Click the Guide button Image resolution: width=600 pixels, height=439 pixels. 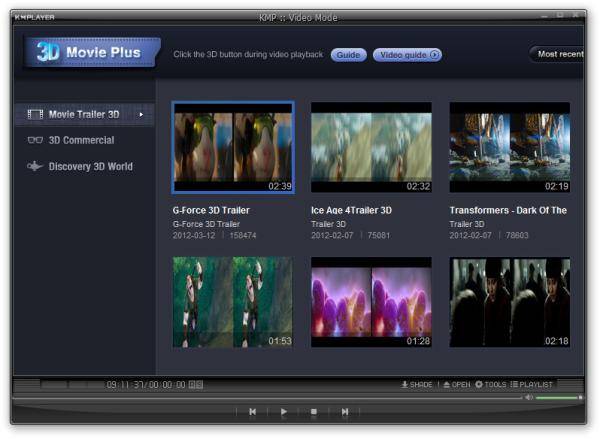(348, 55)
